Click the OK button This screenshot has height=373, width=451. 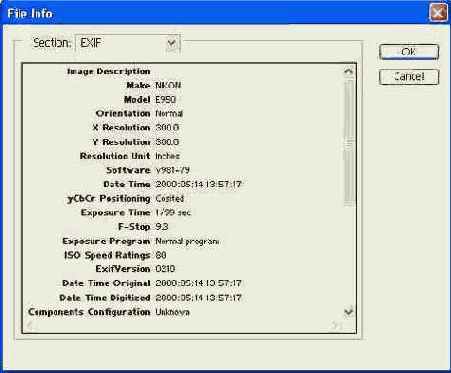[x=409, y=52]
